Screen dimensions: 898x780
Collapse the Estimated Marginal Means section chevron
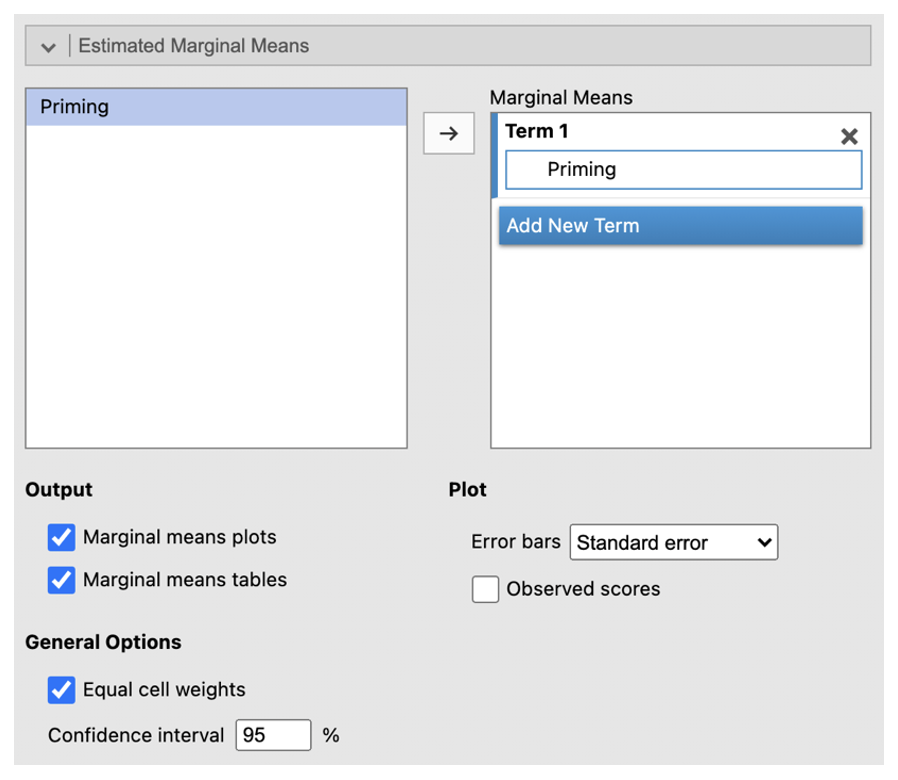coord(48,47)
